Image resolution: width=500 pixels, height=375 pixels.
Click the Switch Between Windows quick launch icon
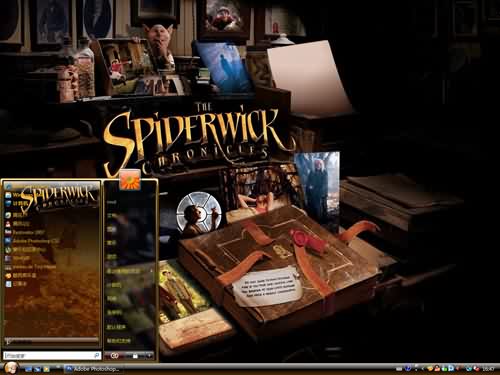pos(37,369)
